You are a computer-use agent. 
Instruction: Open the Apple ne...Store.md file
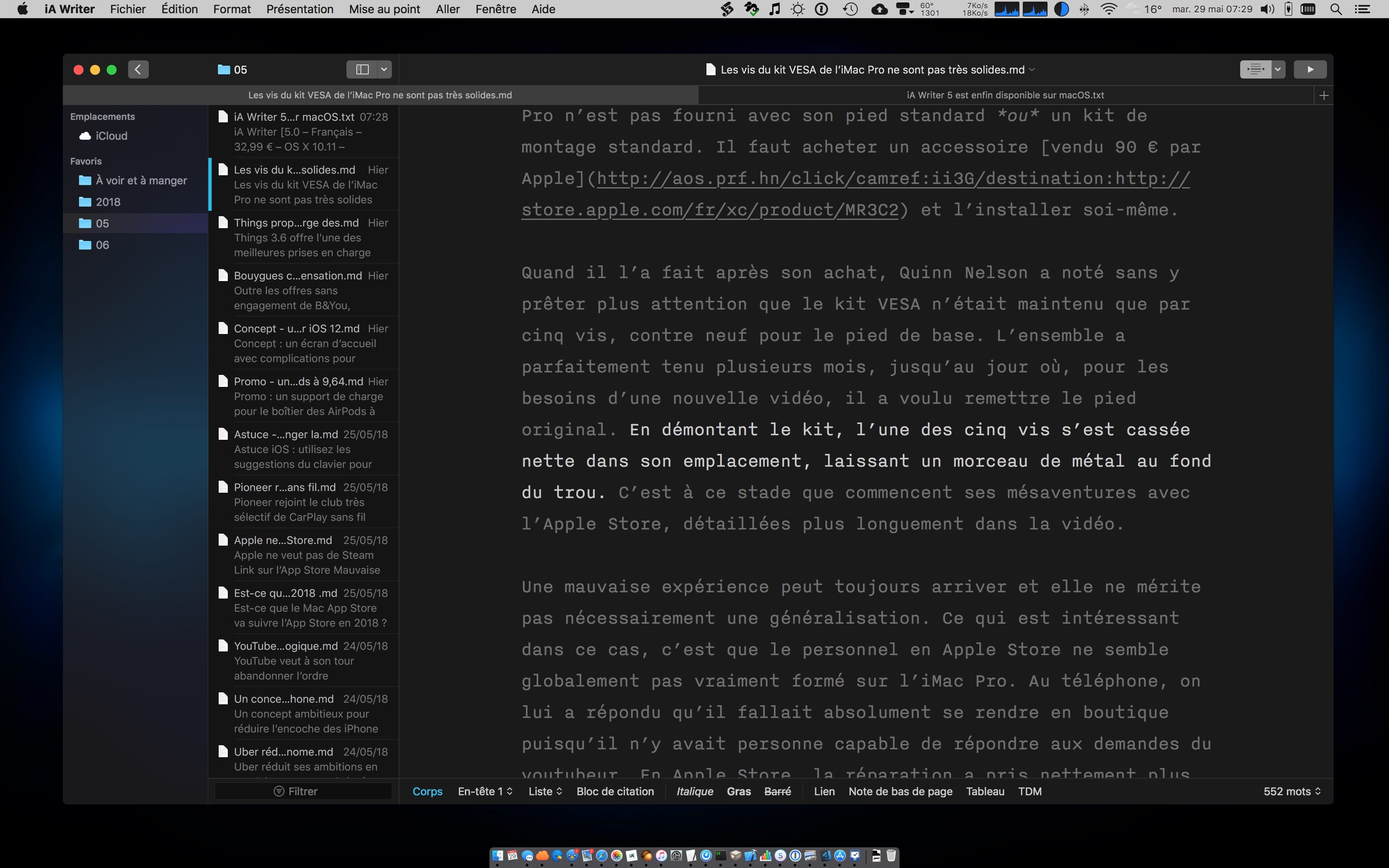click(304, 555)
